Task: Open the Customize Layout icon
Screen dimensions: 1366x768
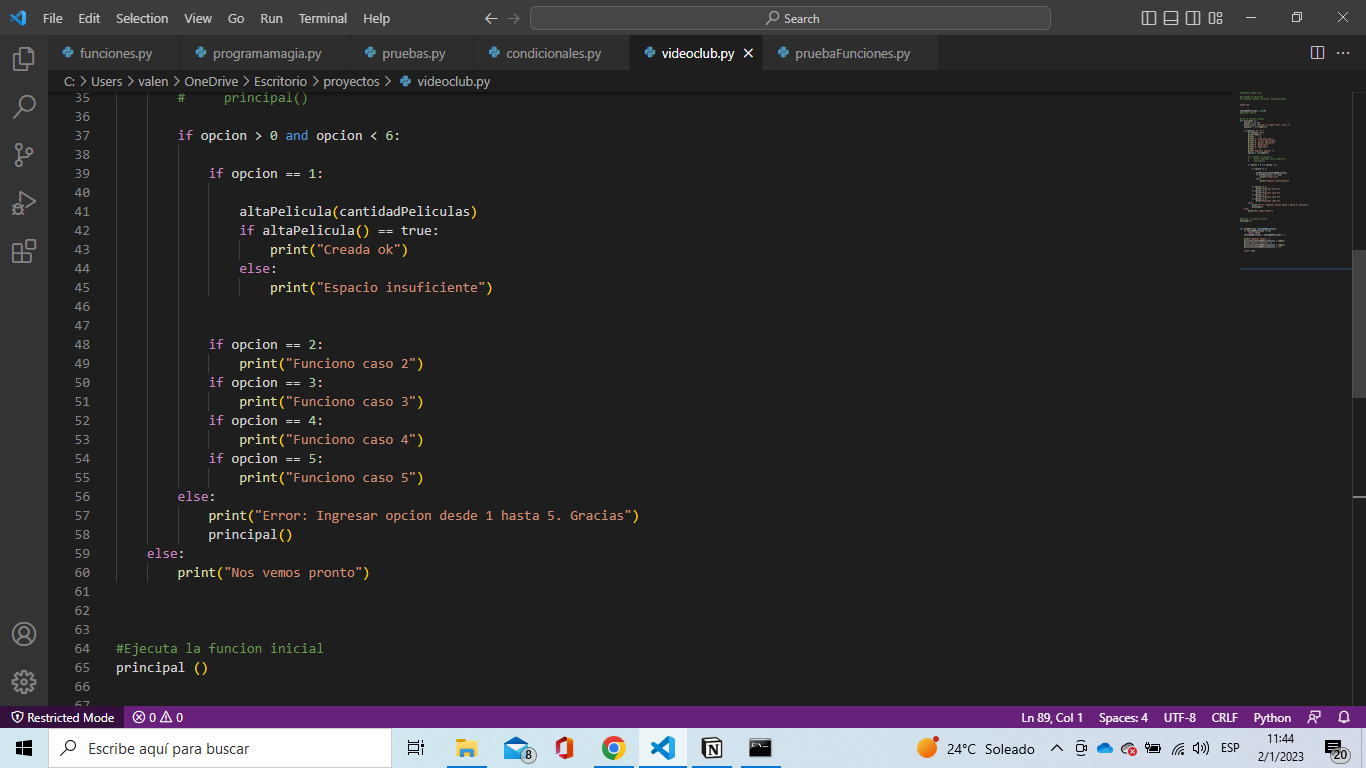Action: click(1216, 18)
